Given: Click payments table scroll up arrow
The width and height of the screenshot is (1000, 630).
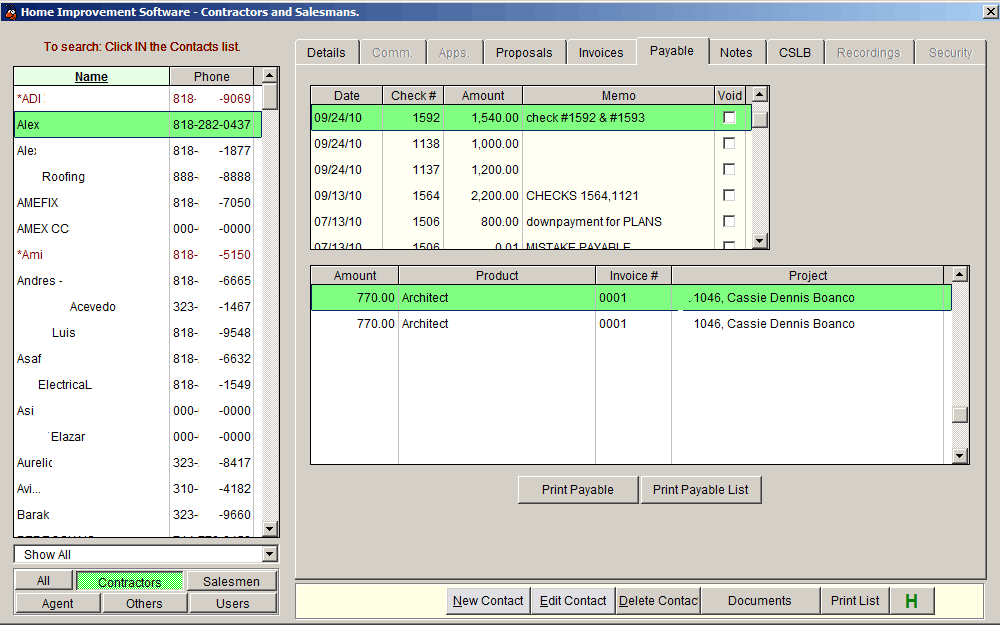Looking at the screenshot, I should pos(760,94).
